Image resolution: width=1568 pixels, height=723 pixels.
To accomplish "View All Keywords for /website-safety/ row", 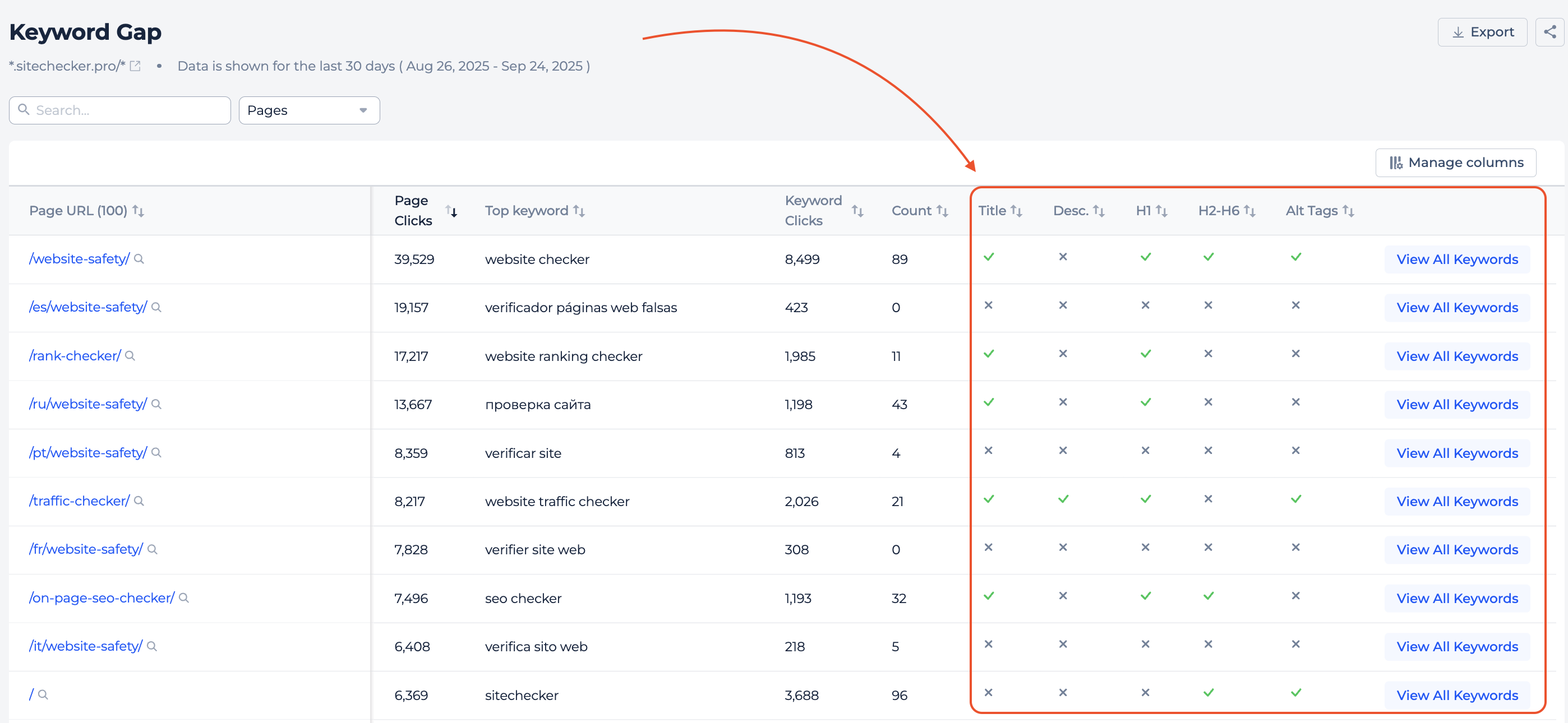I will (1456, 259).
